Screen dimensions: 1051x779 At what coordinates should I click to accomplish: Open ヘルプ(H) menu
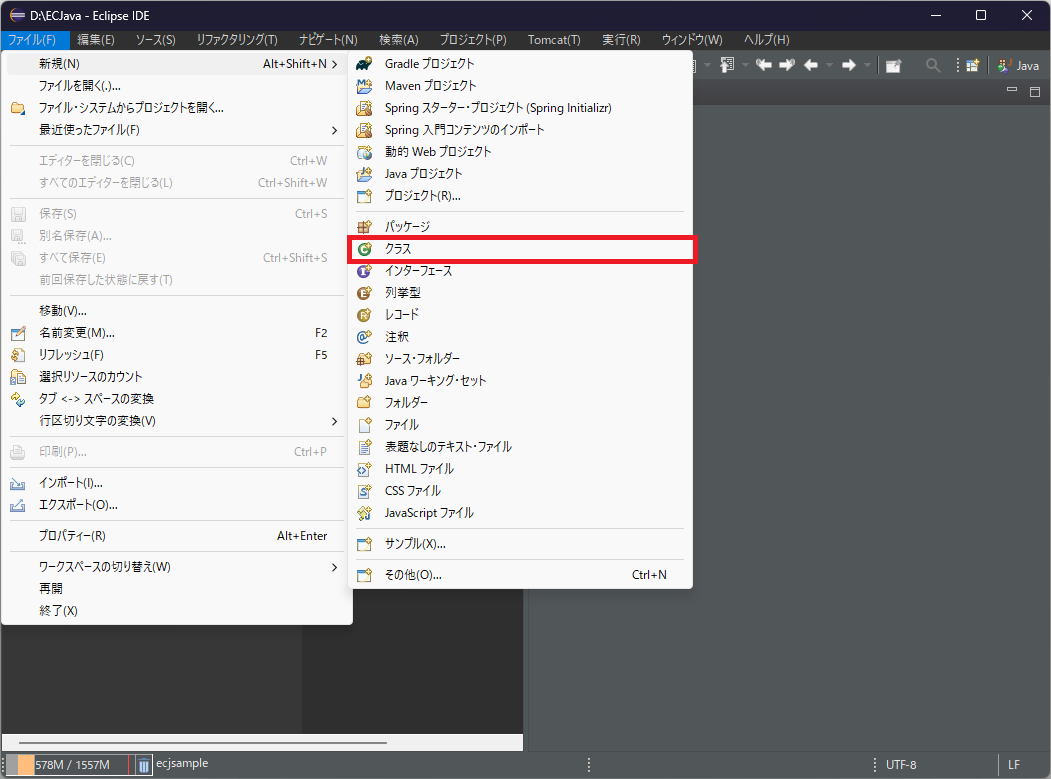(767, 40)
